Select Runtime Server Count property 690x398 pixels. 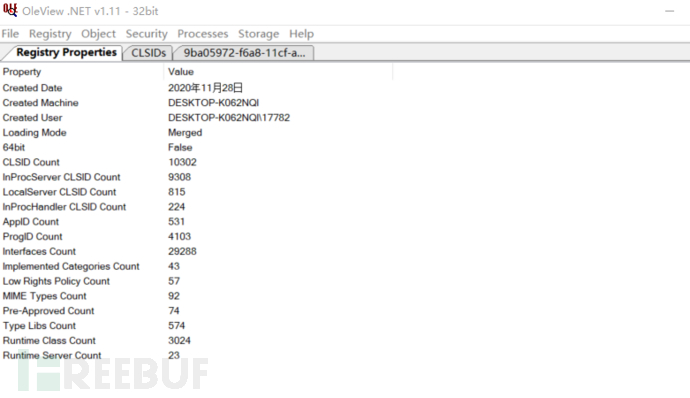click(52, 356)
